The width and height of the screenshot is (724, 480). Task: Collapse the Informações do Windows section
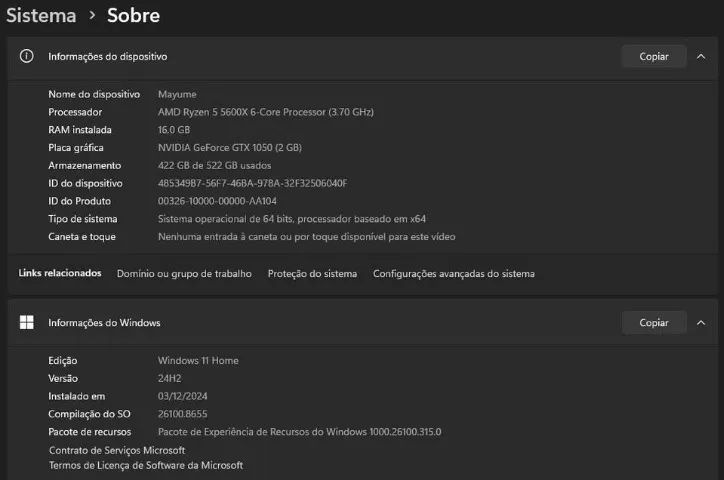click(701, 323)
